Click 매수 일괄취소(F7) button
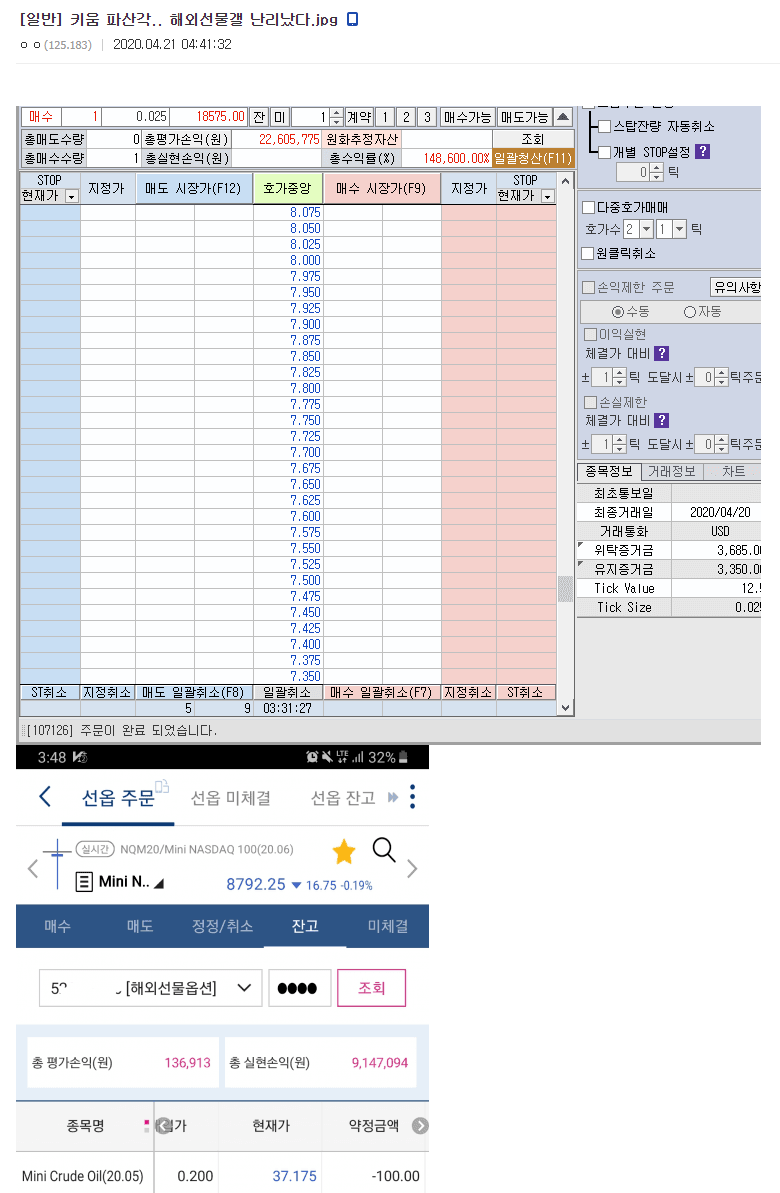 tap(380, 692)
